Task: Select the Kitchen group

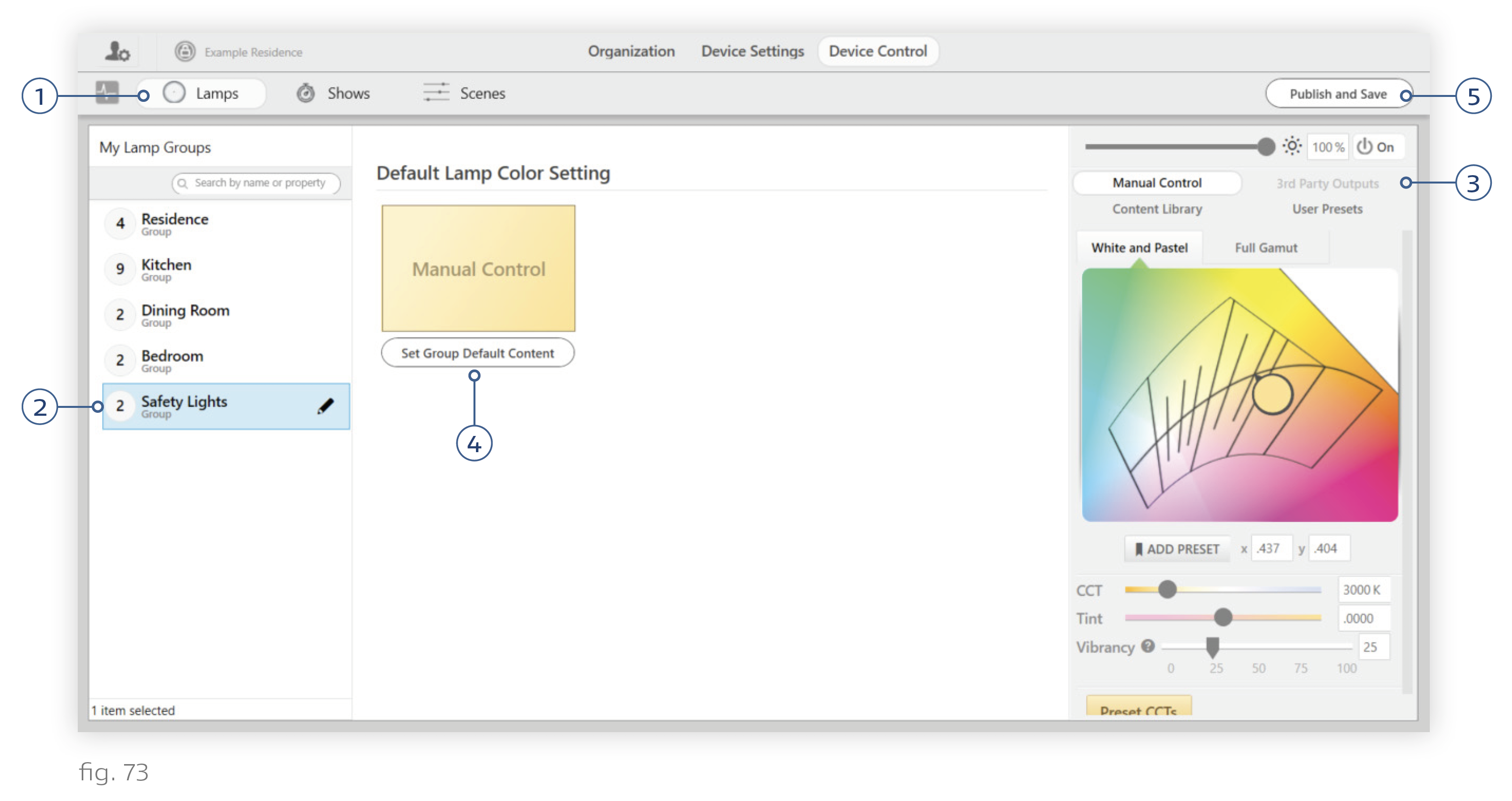Action: pyautogui.click(x=226, y=269)
